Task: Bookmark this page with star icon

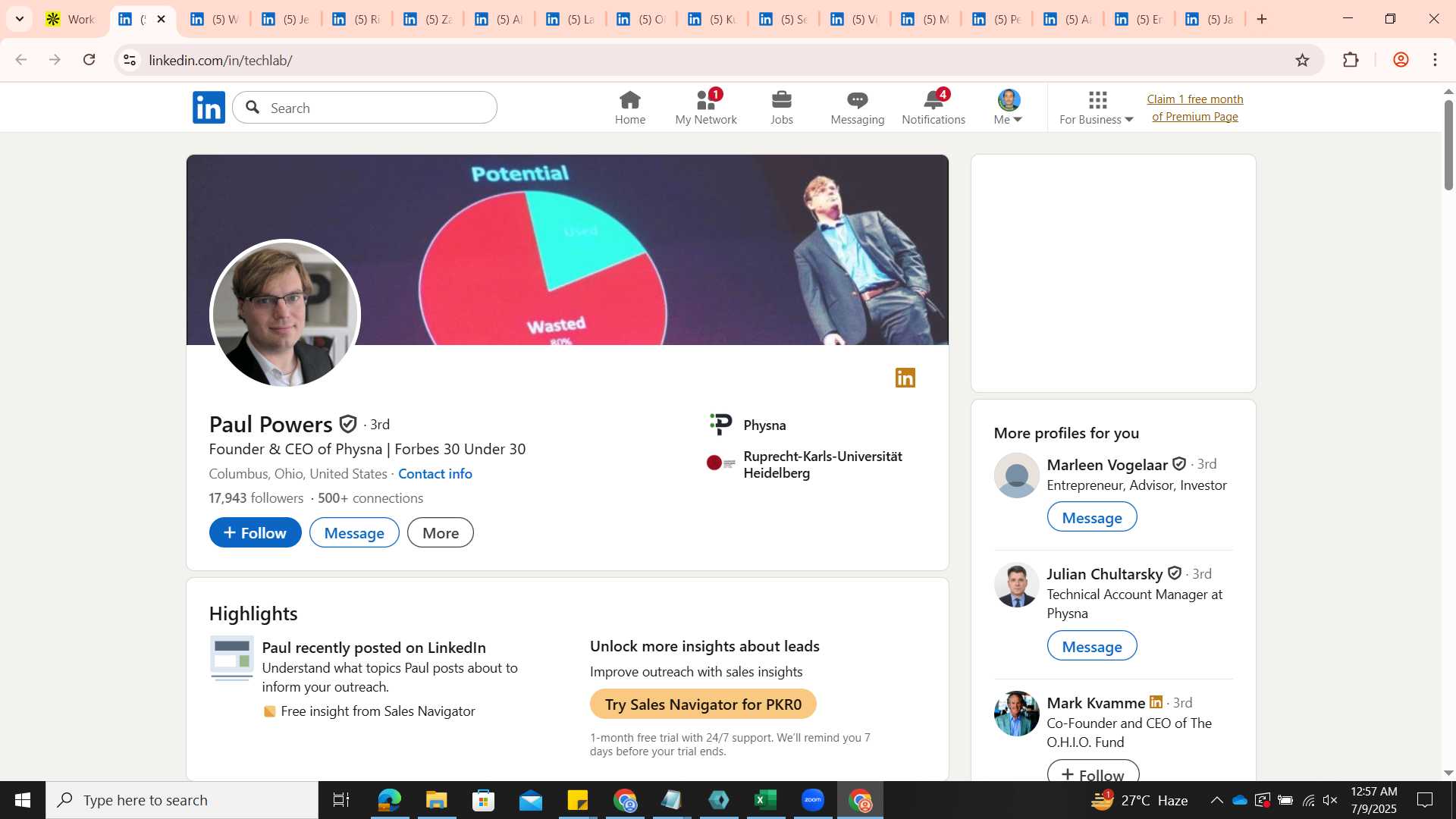Action: [1302, 60]
